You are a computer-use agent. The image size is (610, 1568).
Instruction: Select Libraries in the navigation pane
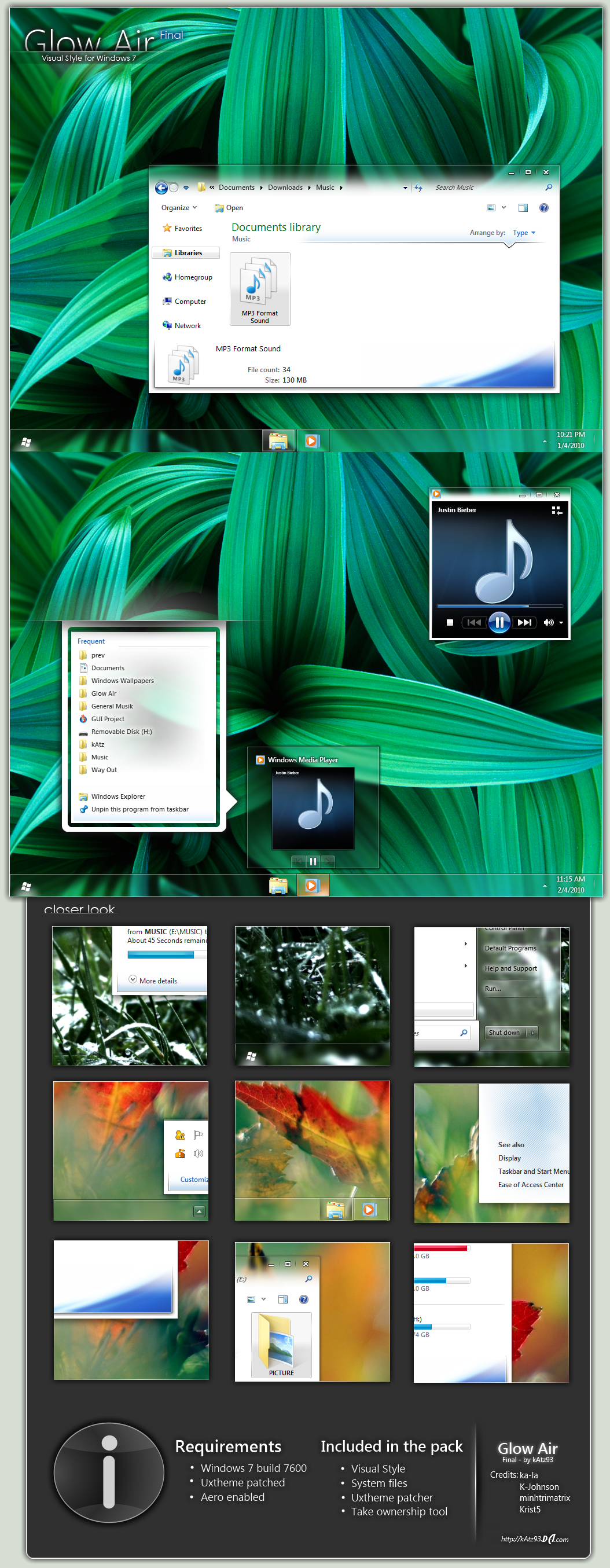(x=186, y=252)
